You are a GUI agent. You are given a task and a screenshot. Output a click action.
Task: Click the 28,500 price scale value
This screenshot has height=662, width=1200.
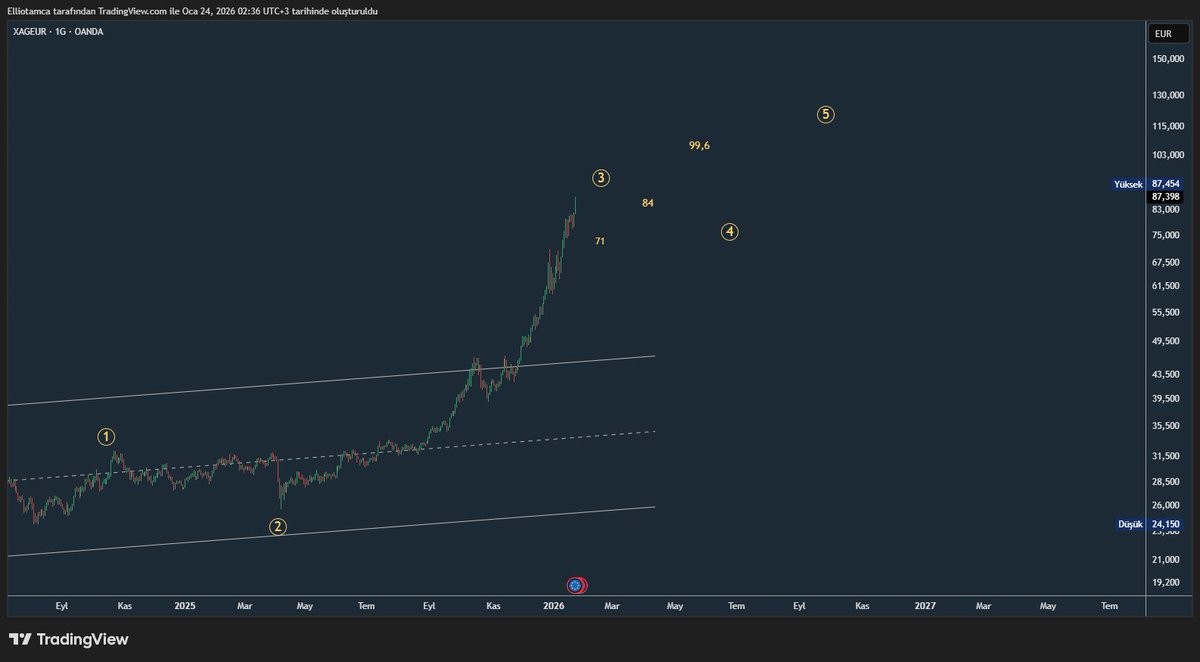(1166, 482)
